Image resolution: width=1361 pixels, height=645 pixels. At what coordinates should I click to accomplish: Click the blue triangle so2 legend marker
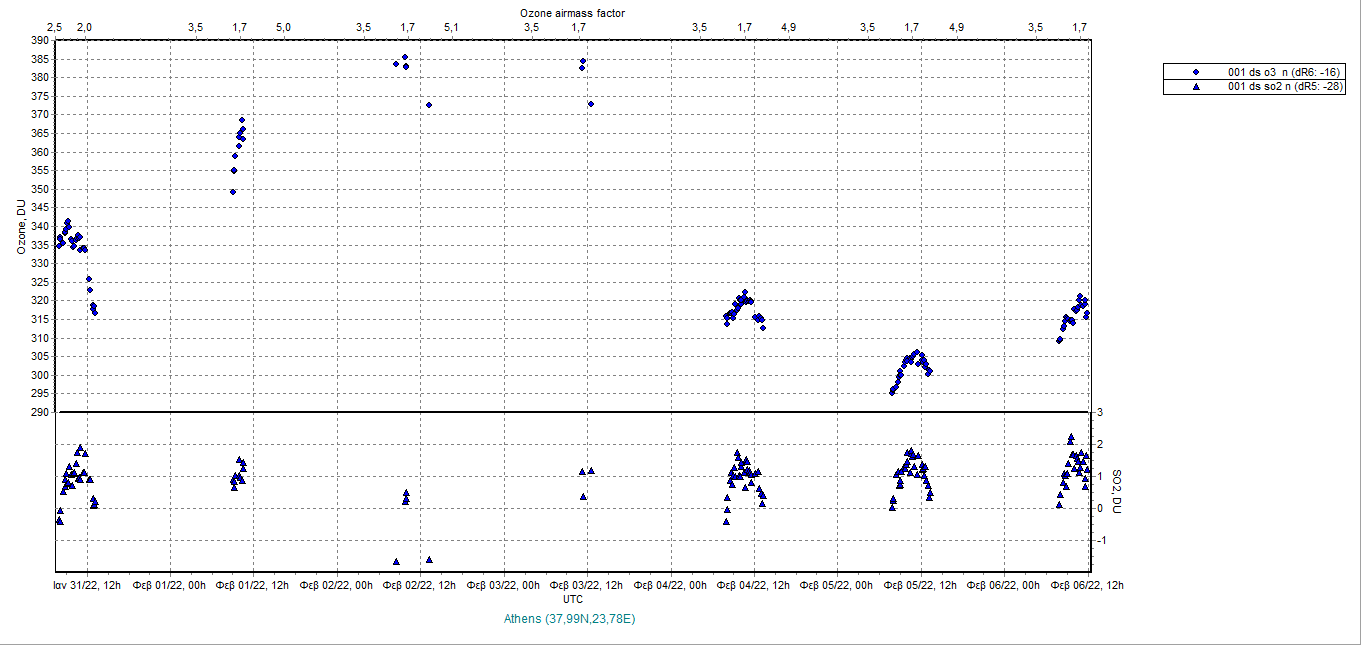(1195, 87)
